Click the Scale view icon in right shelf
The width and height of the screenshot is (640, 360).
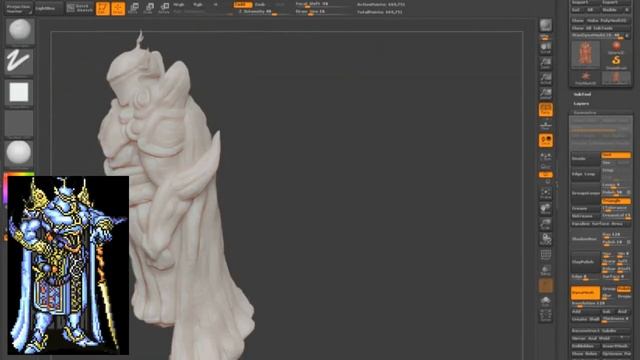pyautogui.click(x=546, y=224)
